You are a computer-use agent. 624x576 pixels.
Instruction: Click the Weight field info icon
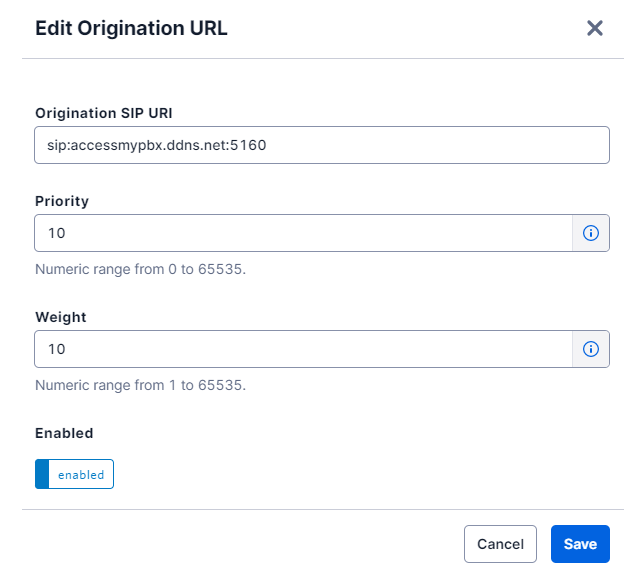pyautogui.click(x=591, y=349)
